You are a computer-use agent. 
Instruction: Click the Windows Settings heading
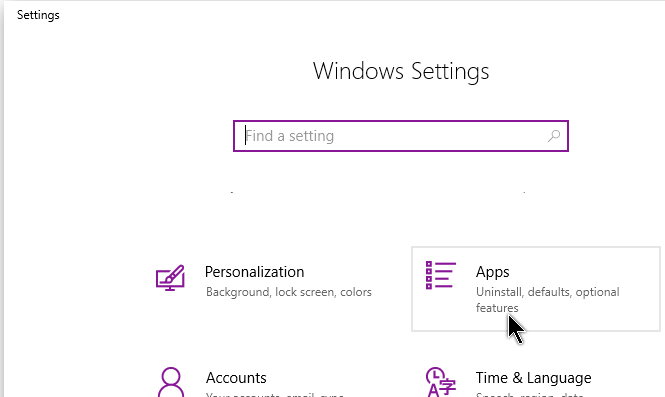[x=401, y=71]
